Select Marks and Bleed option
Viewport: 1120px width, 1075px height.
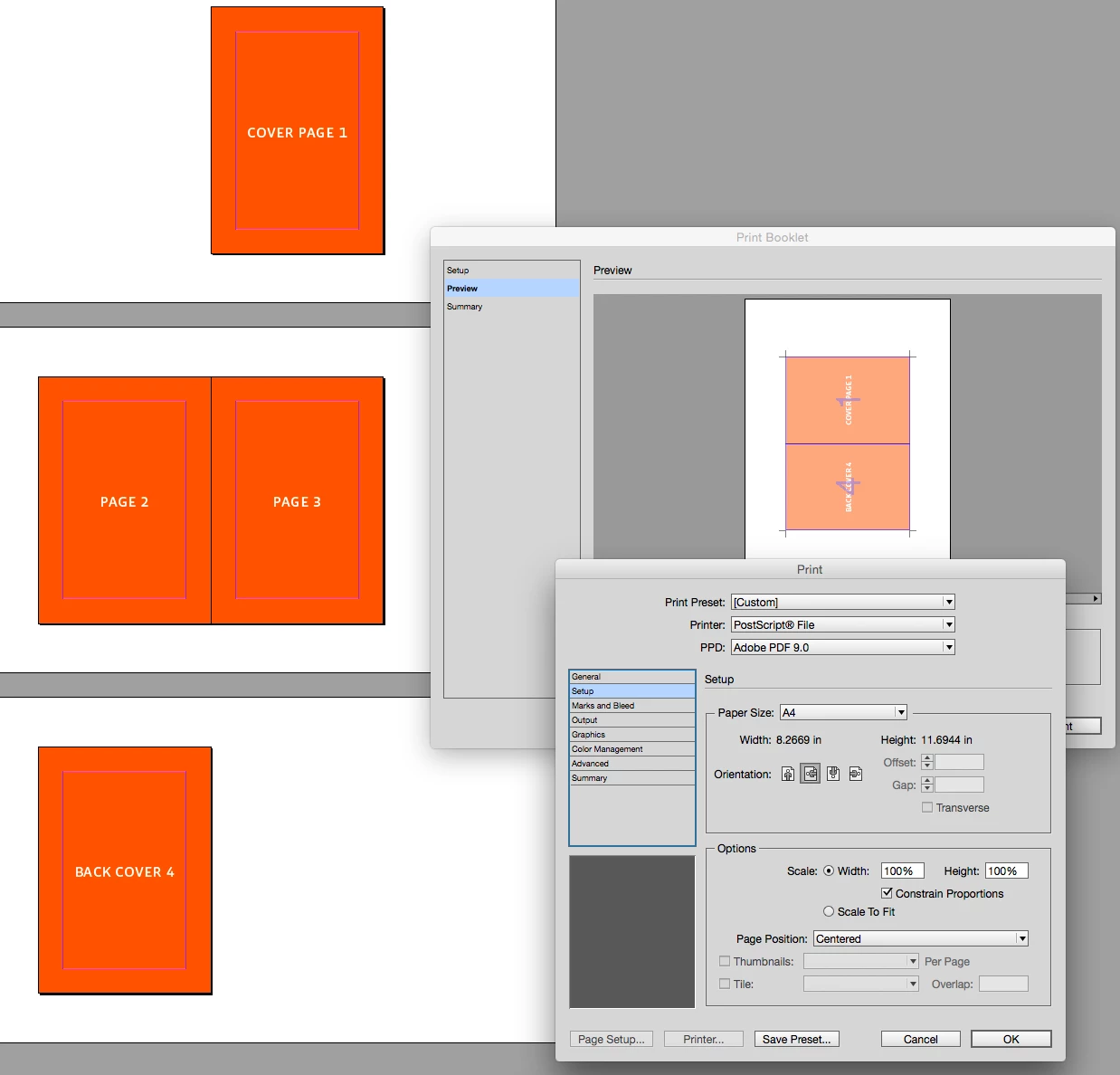(632, 706)
